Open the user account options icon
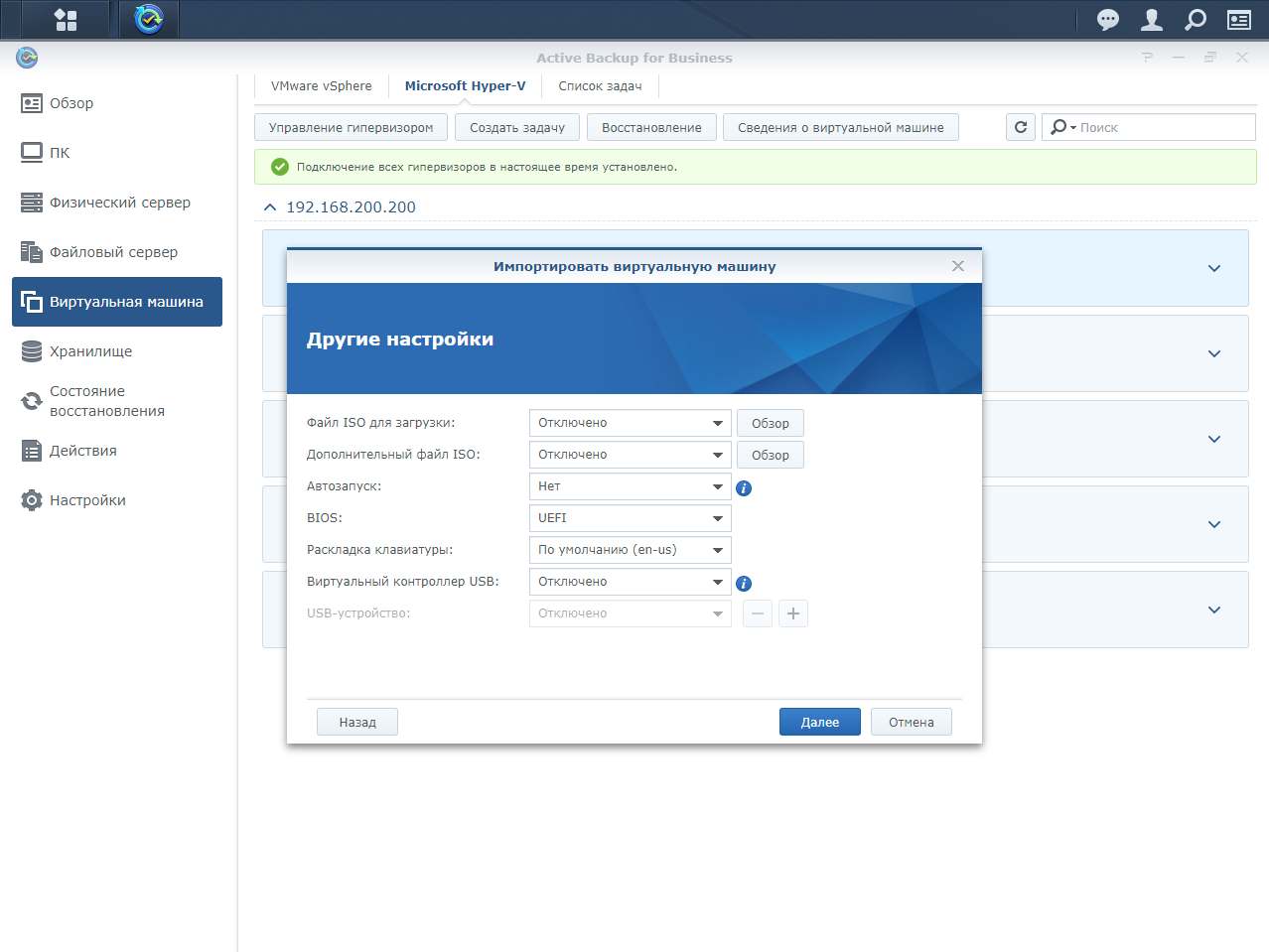 point(1152,20)
